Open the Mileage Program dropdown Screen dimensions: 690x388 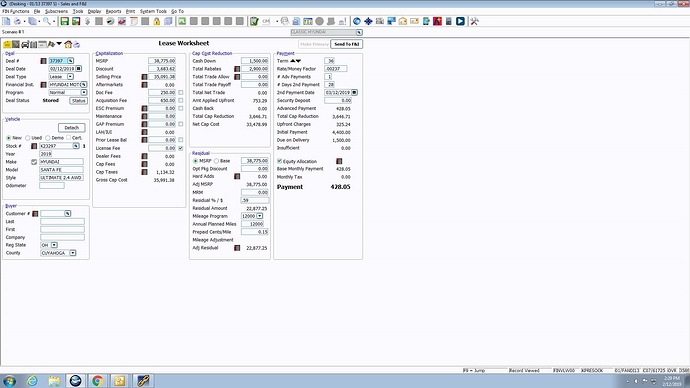pos(260,216)
